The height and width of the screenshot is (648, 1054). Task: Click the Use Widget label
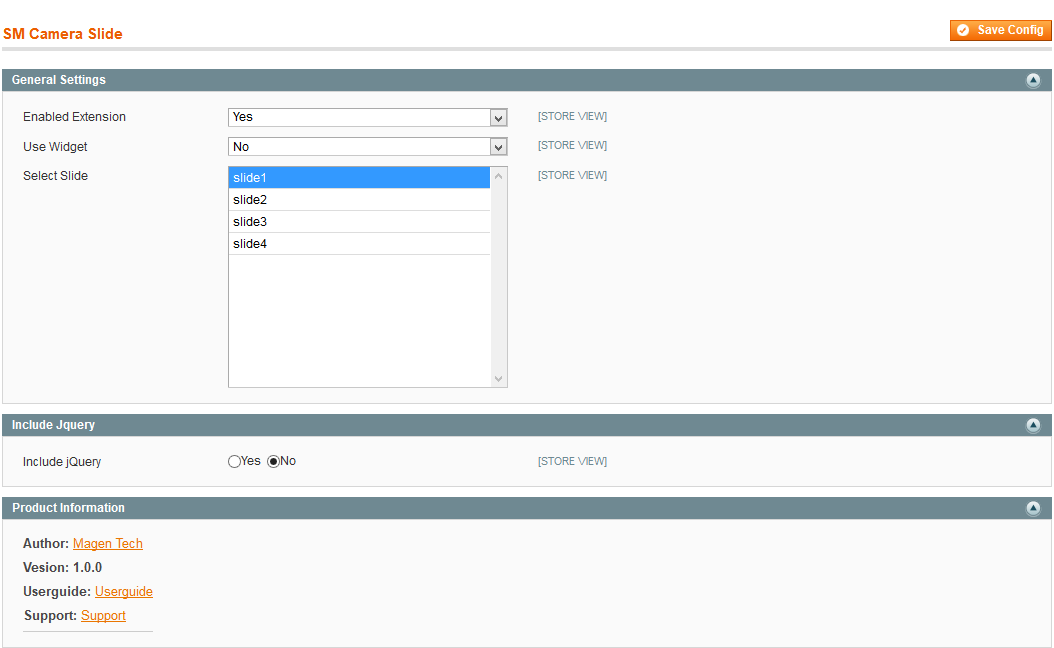click(55, 147)
